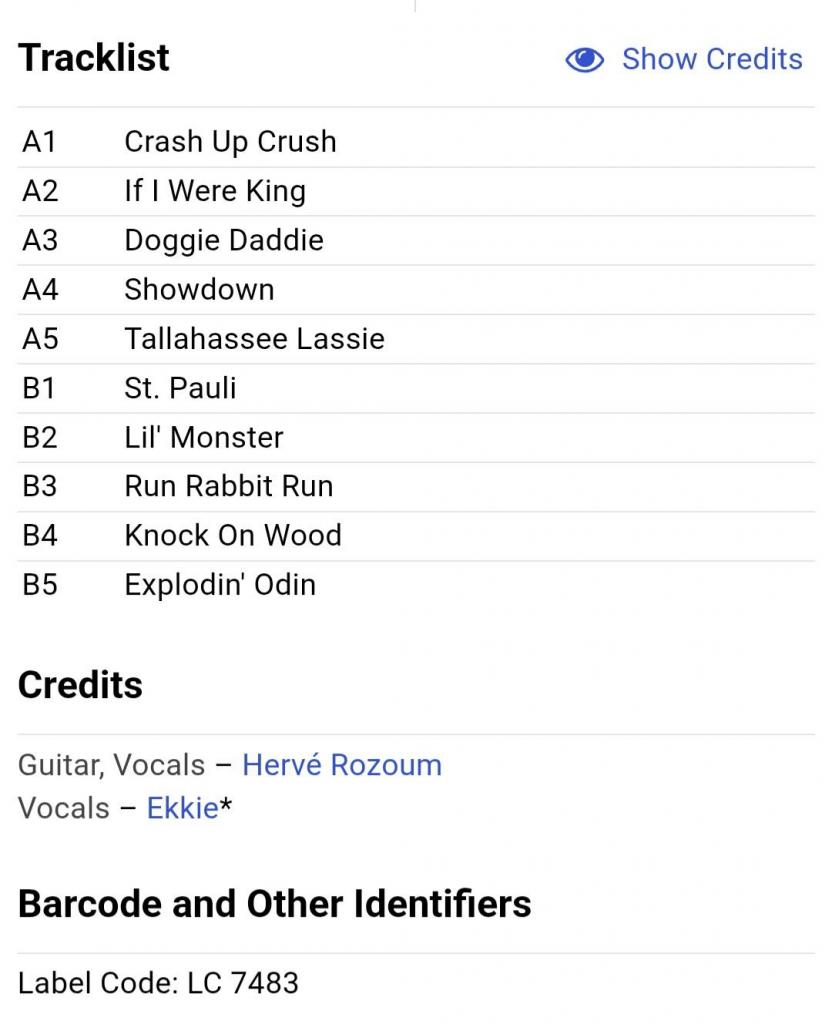Viewport: 832px width, 1024px height.
Task: Click the Label Code LC 7483 text
Action: 158,983
